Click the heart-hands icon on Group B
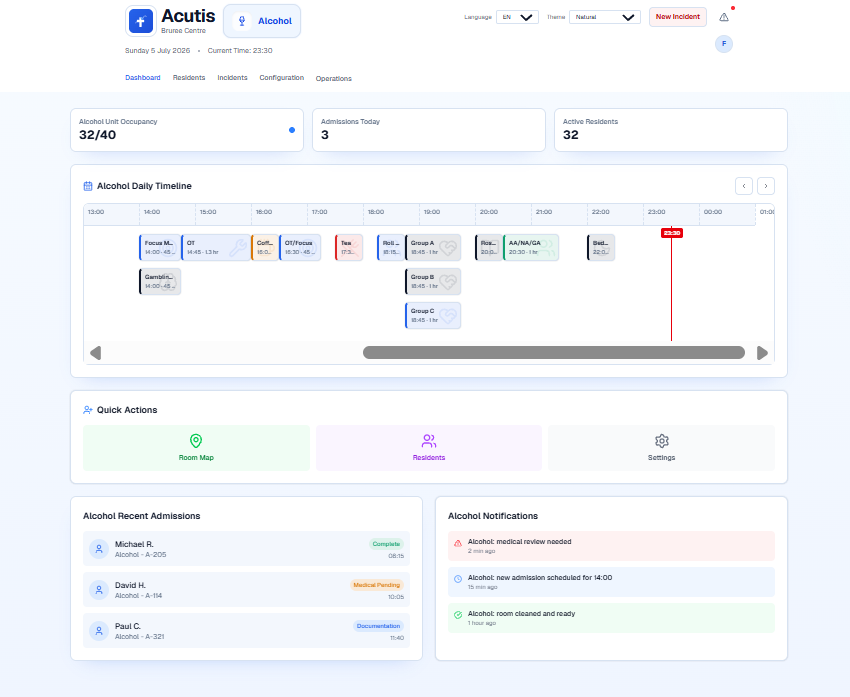The width and height of the screenshot is (850, 697). click(448, 282)
